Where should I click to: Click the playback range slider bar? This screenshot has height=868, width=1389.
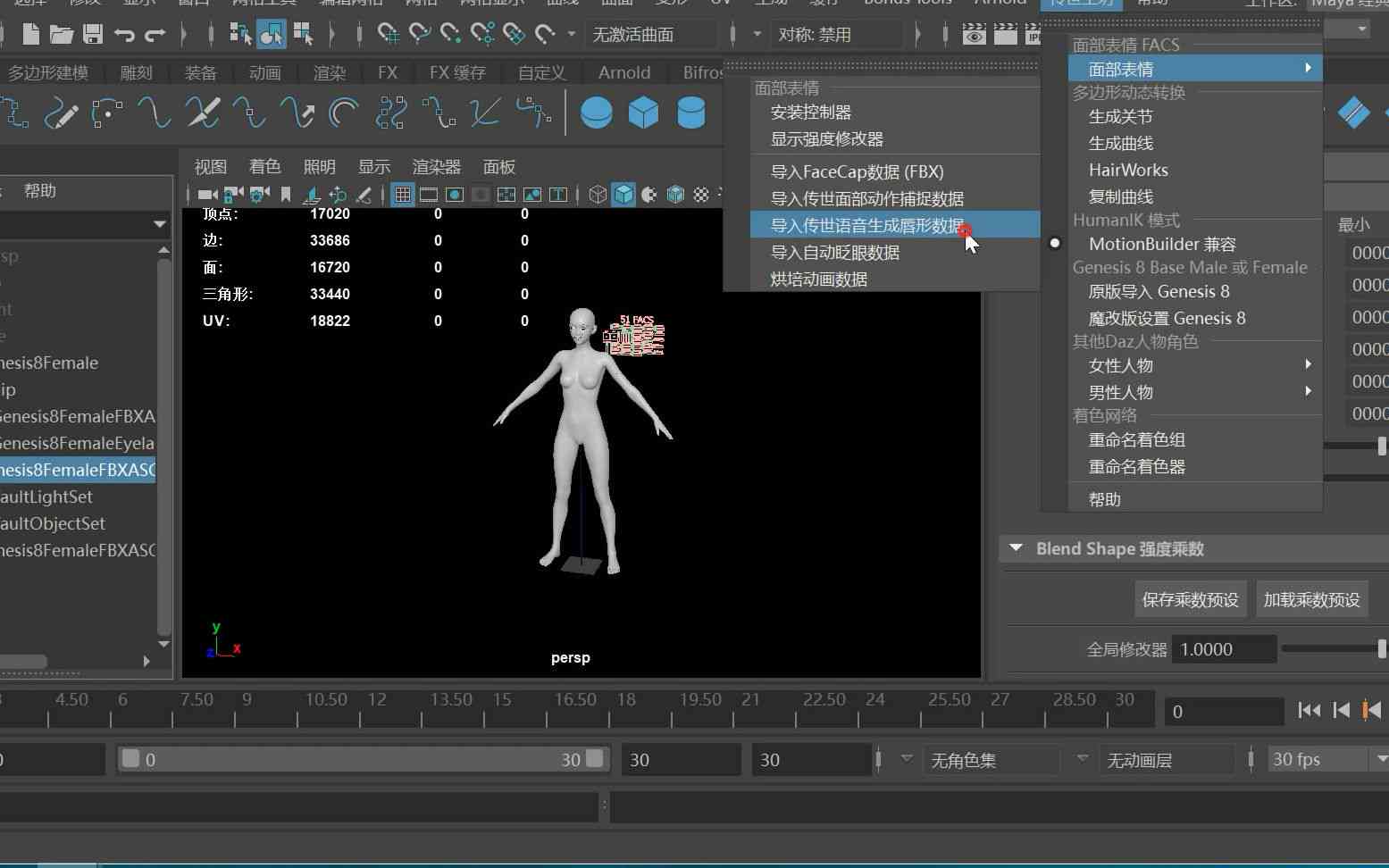363,760
